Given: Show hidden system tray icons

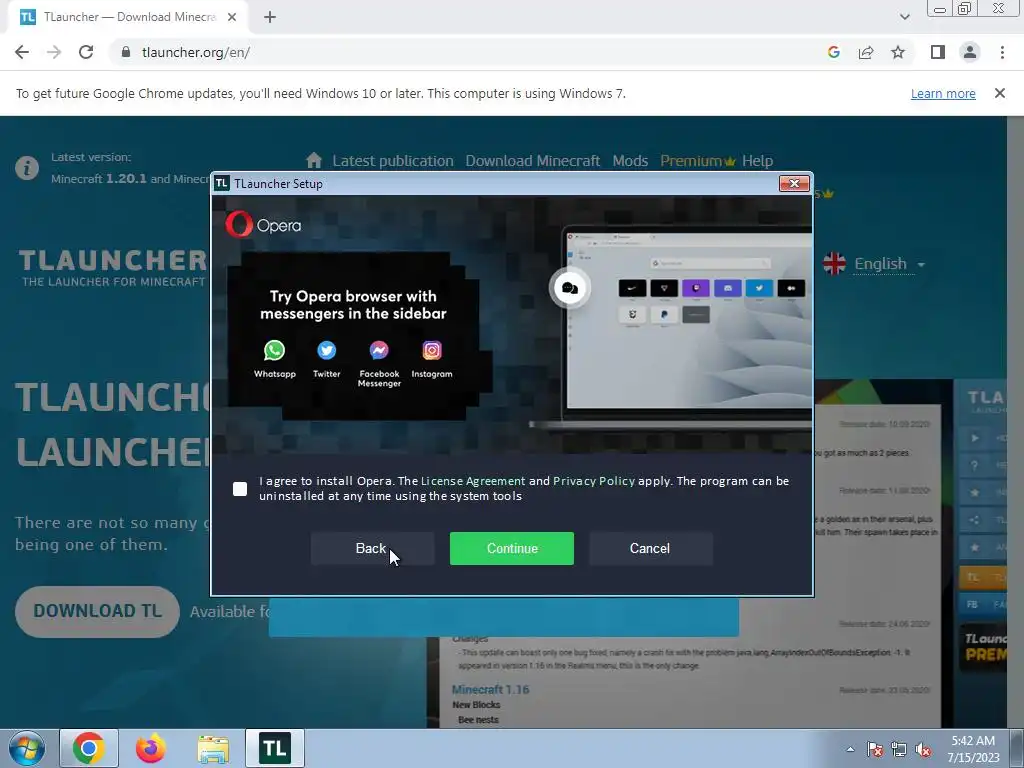Looking at the screenshot, I should click(850, 750).
